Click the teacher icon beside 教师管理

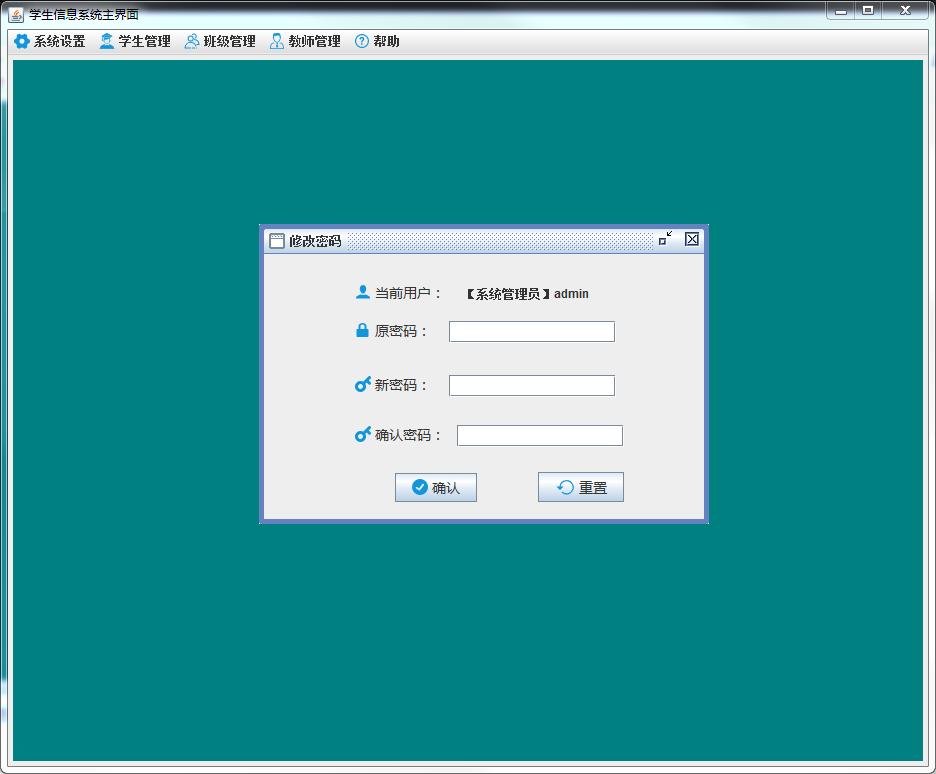pyautogui.click(x=277, y=41)
